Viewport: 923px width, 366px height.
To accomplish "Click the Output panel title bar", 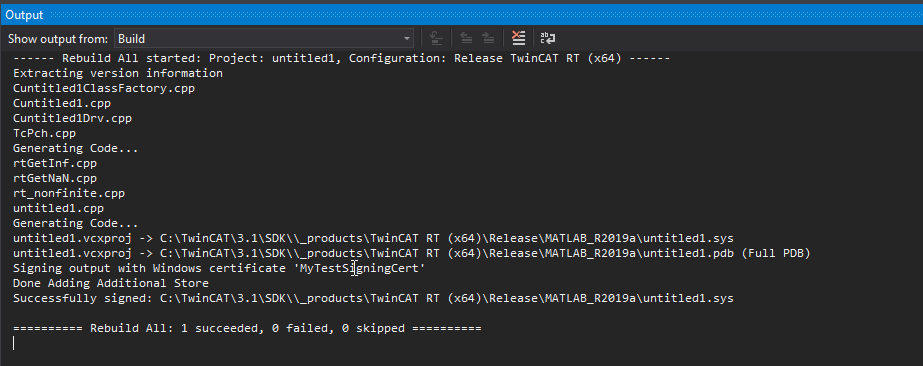I will click(x=462, y=15).
